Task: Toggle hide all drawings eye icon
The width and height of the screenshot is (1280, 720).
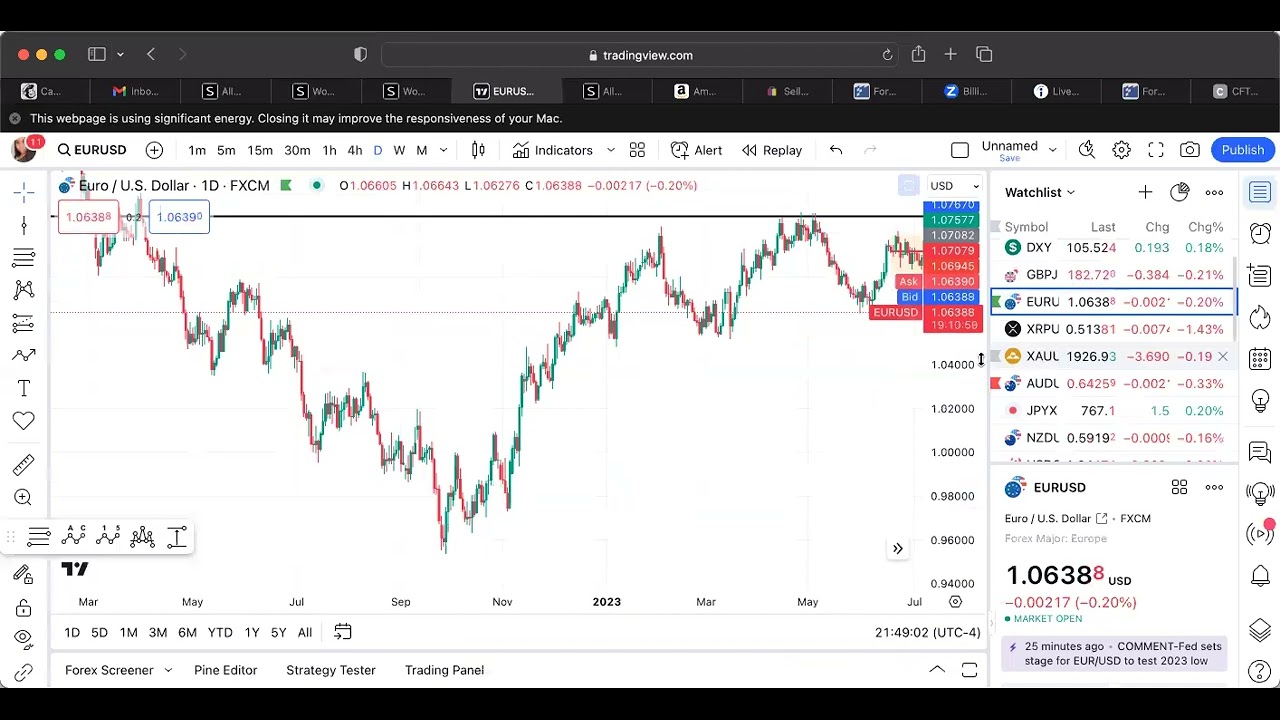Action: [x=24, y=640]
